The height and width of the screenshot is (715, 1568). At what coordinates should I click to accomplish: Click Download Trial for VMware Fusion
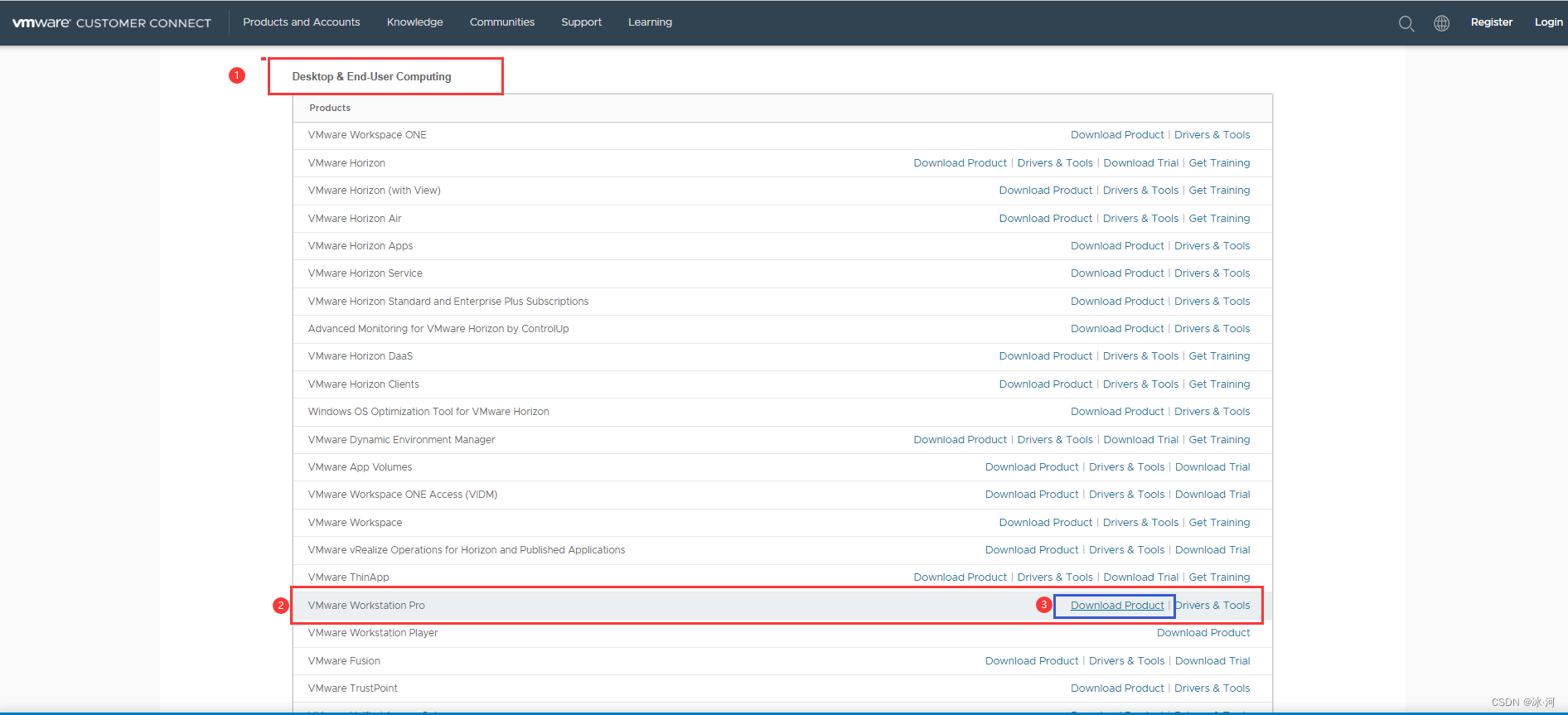pos(1212,661)
